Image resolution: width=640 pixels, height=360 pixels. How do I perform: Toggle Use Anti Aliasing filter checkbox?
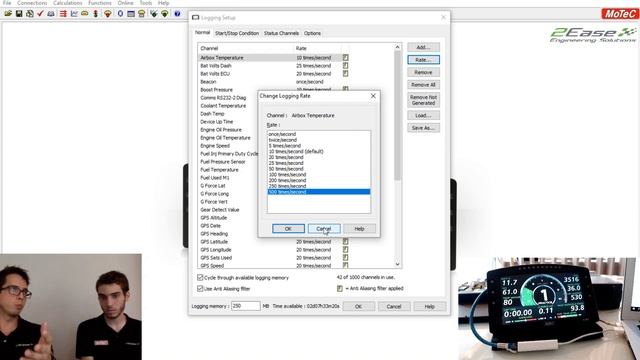tap(200, 289)
